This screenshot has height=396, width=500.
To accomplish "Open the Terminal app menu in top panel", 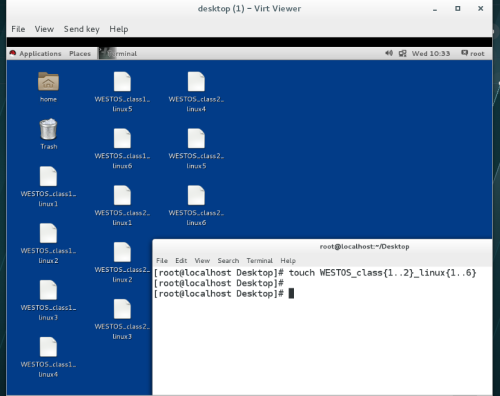I will (118, 53).
